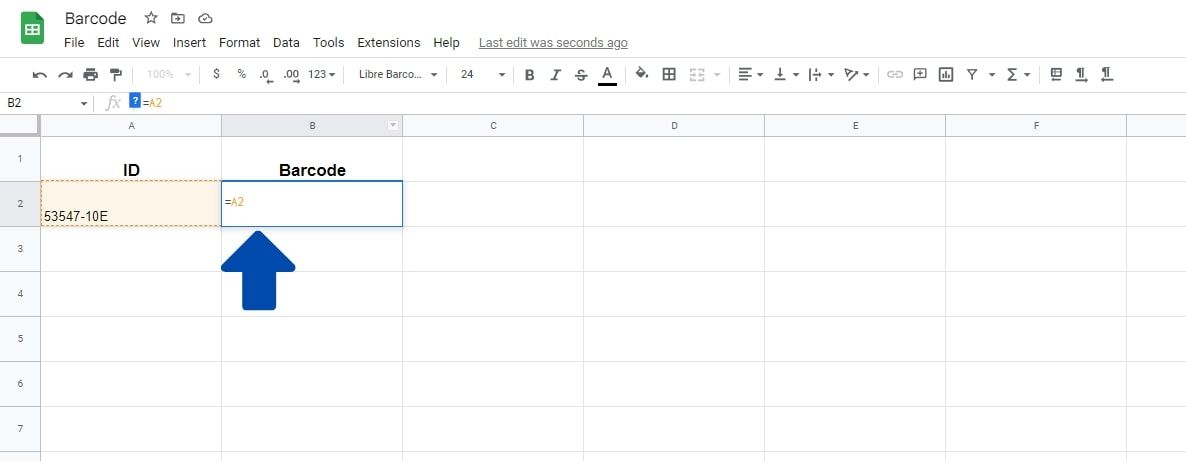Print the spreadsheet using the printer icon
The width and height of the screenshot is (1186, 461).
point(91,74)
